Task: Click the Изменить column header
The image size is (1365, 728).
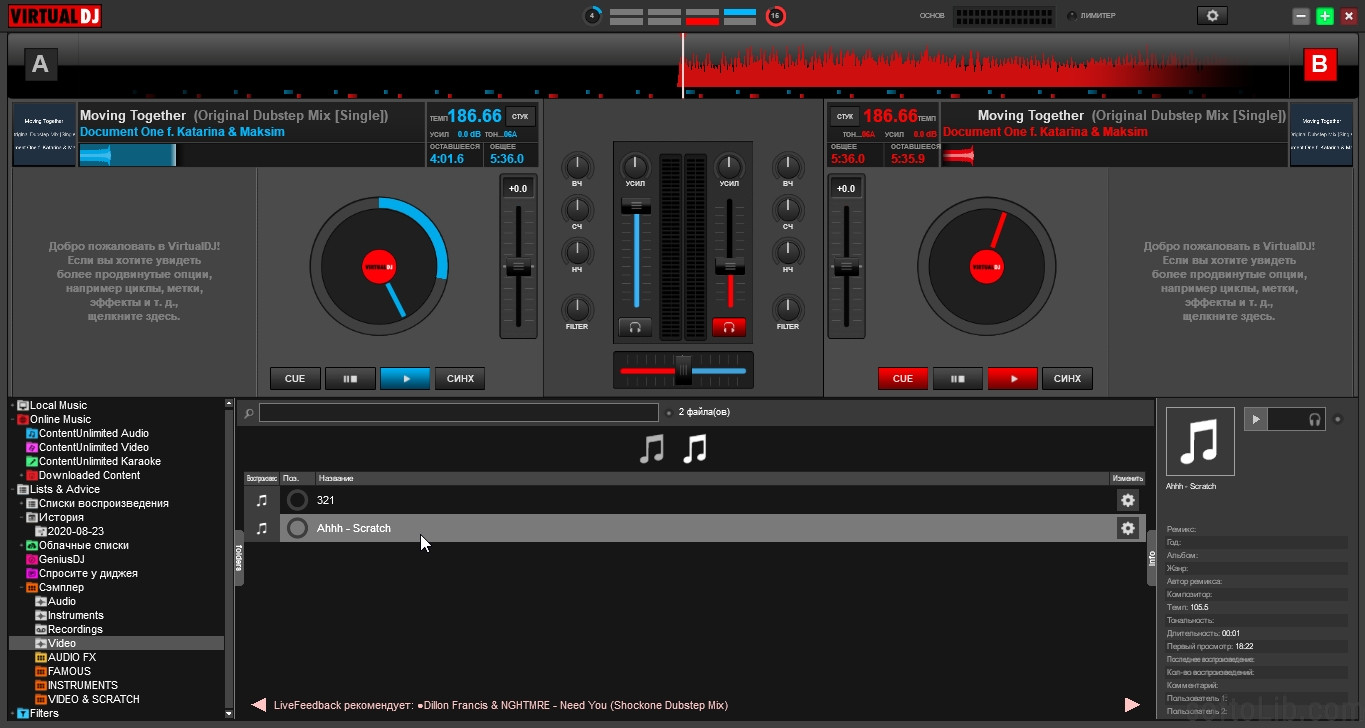Action: click(1127, 479)
